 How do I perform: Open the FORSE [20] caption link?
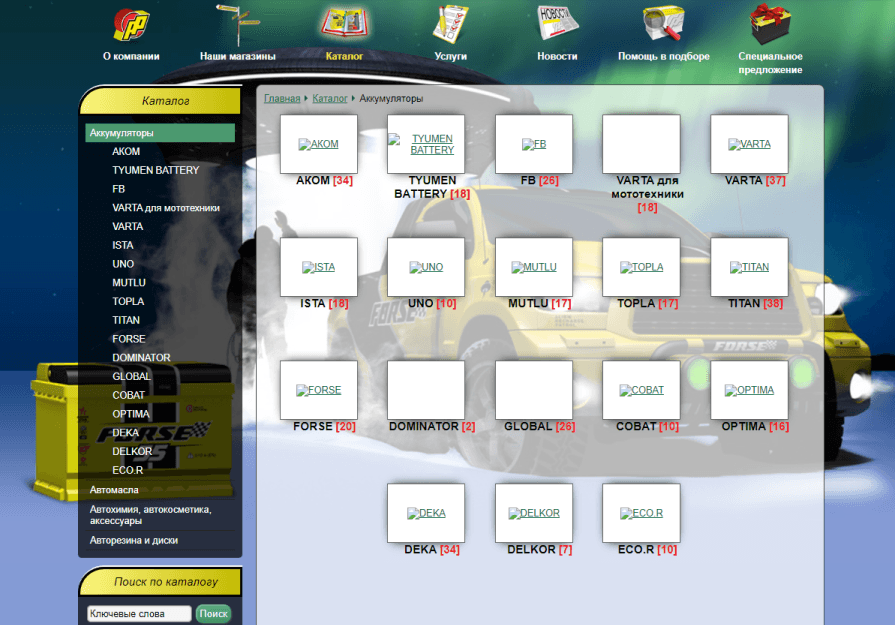[324, 426]
